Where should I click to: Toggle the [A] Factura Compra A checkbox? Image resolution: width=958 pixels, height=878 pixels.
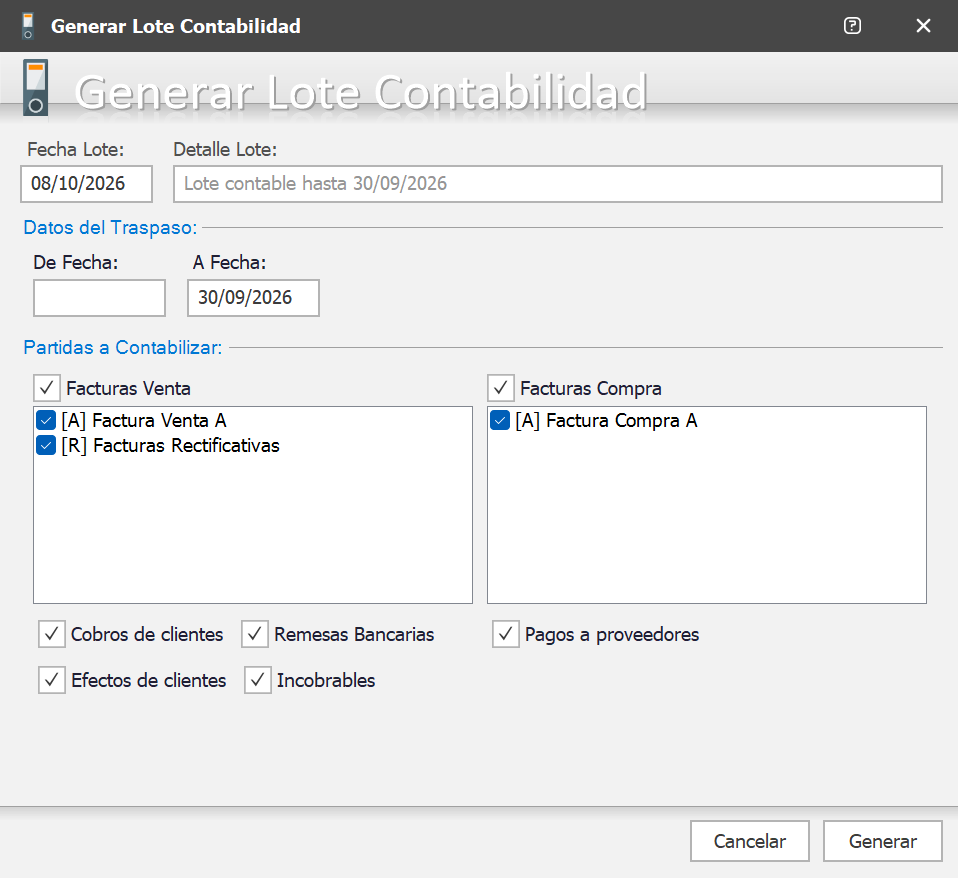(x=500, y=420)
